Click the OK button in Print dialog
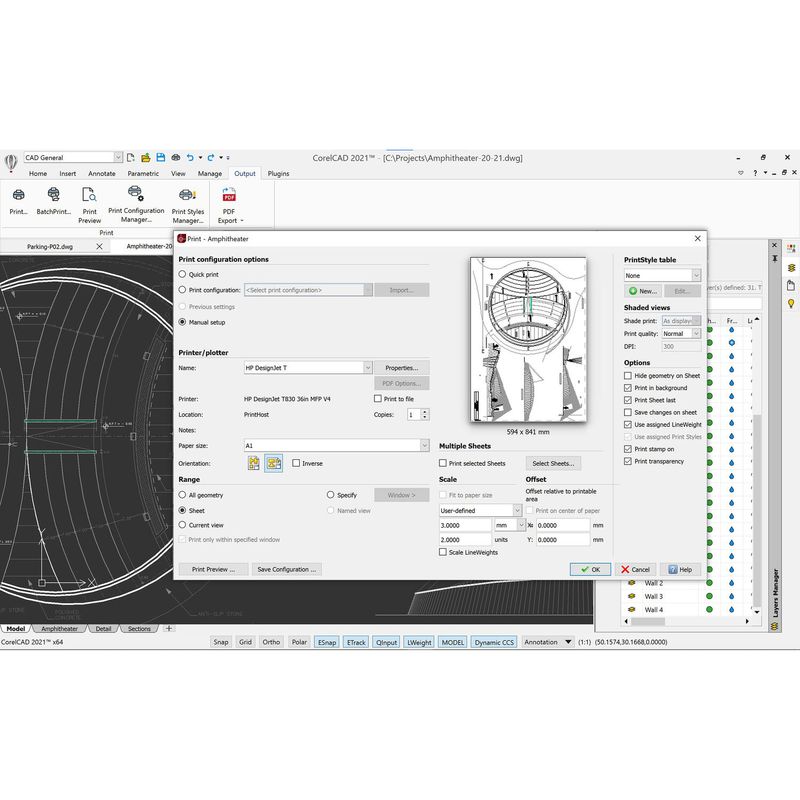800x800 pixels. (590, 569)
